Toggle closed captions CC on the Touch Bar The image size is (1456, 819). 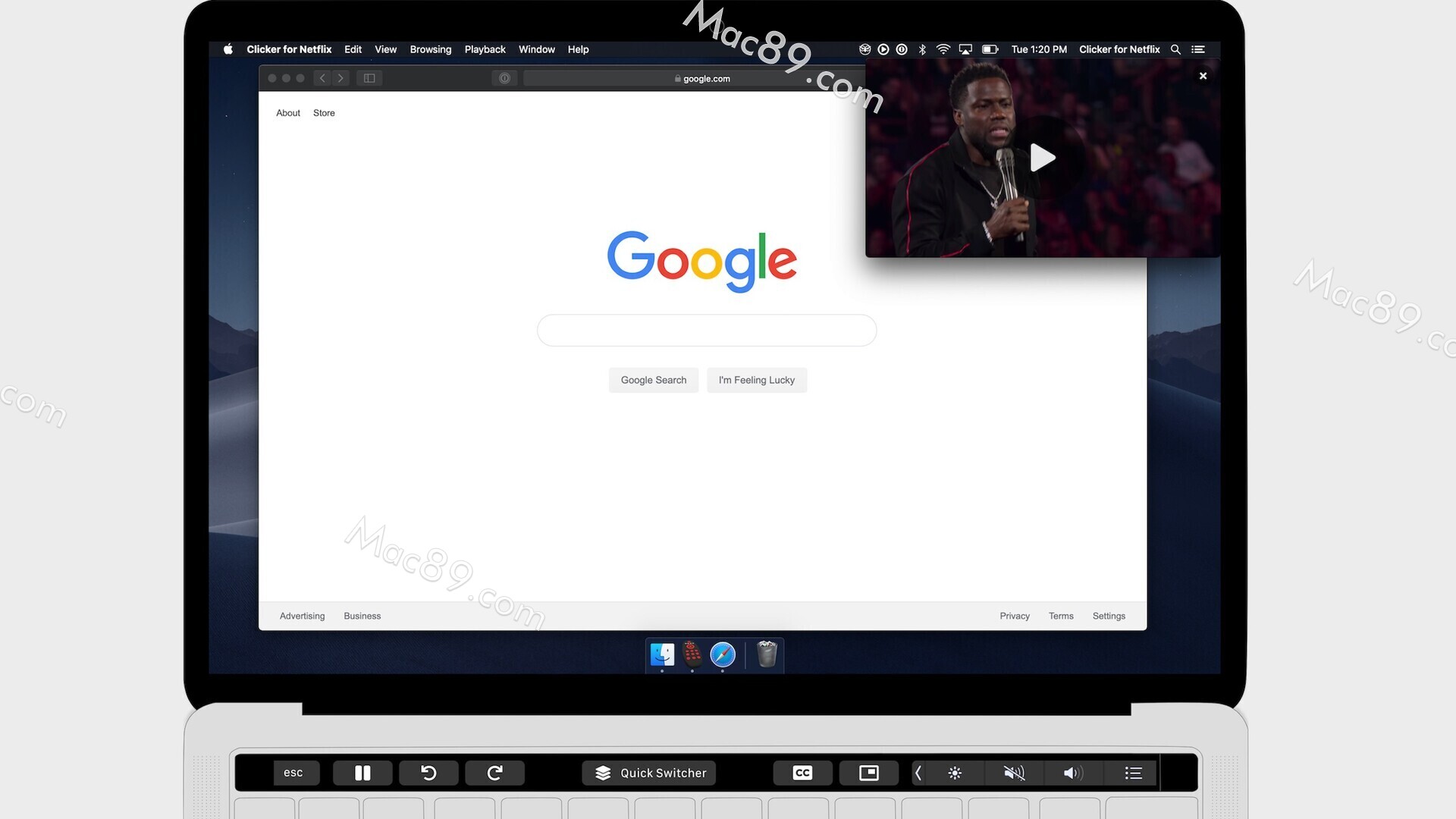point(802,773)
